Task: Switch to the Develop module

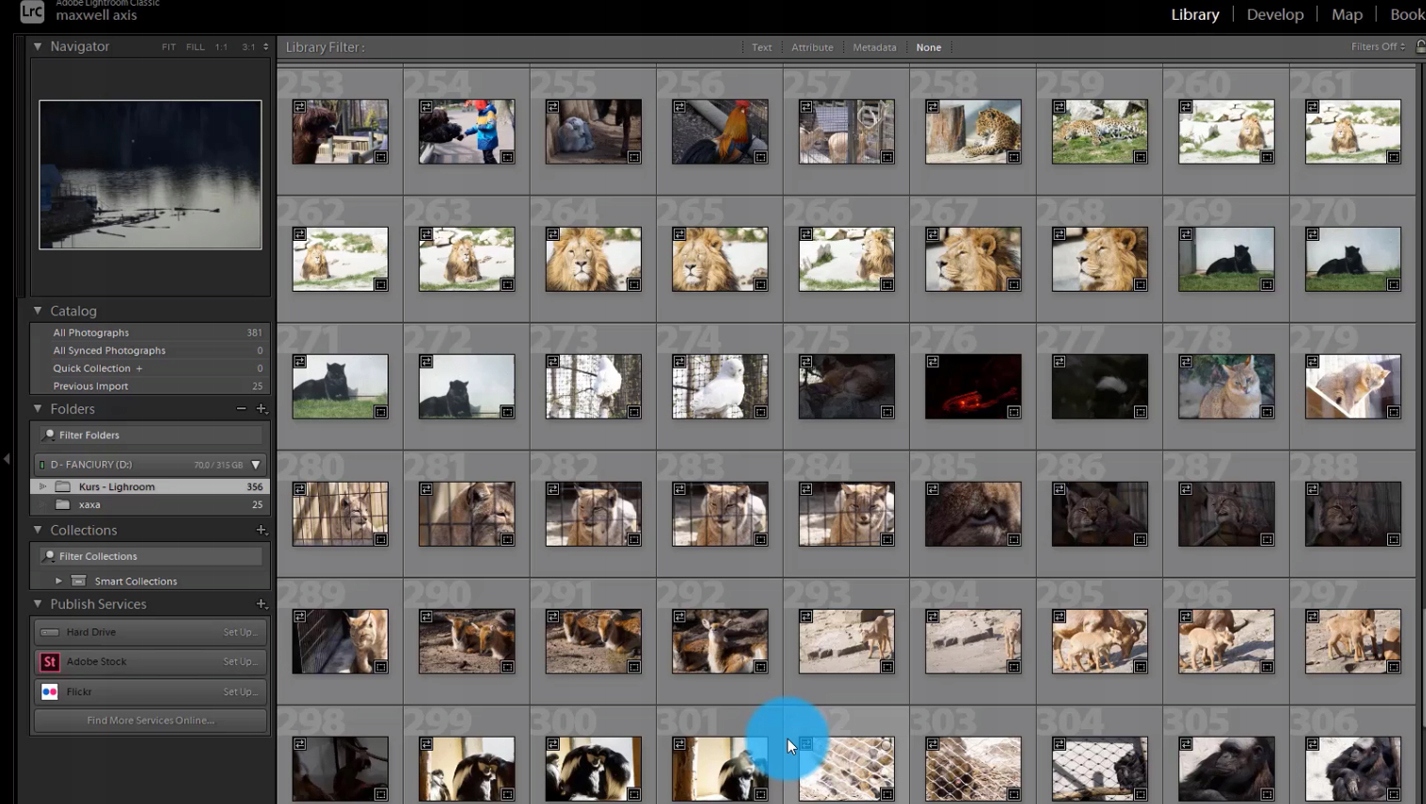Action: coord(1274,14)
